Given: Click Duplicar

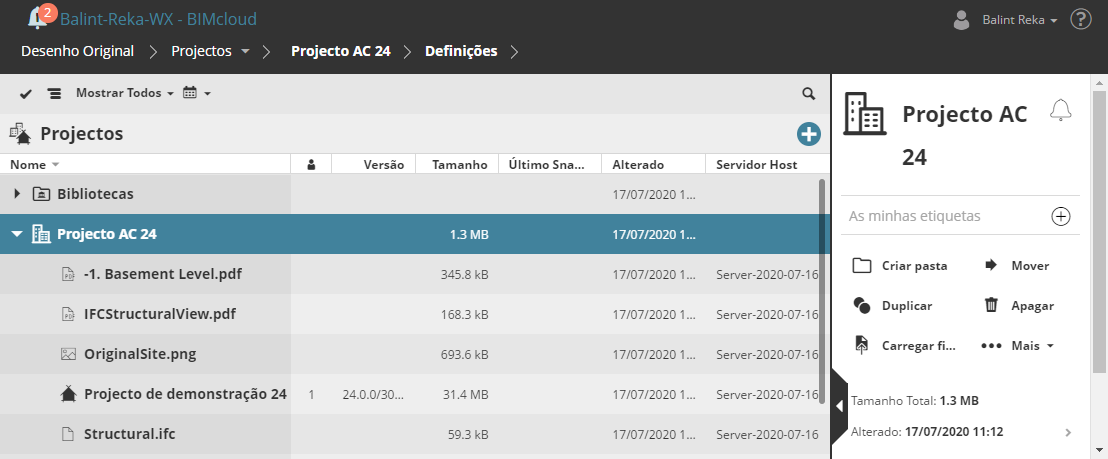Looking at the screenshot, I should point(893,306).
